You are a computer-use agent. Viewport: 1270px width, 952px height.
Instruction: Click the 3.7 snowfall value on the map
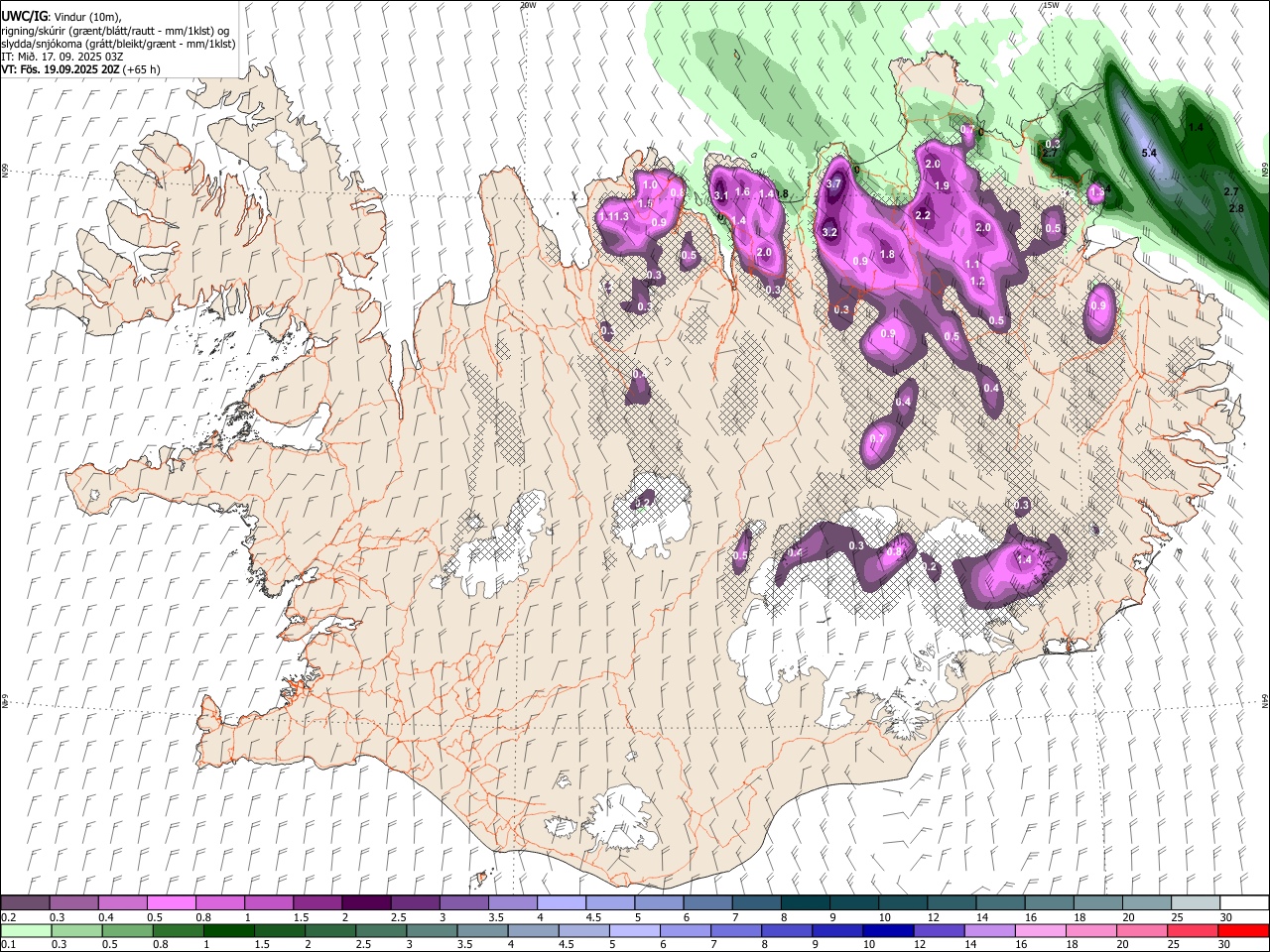pos(833,183)
